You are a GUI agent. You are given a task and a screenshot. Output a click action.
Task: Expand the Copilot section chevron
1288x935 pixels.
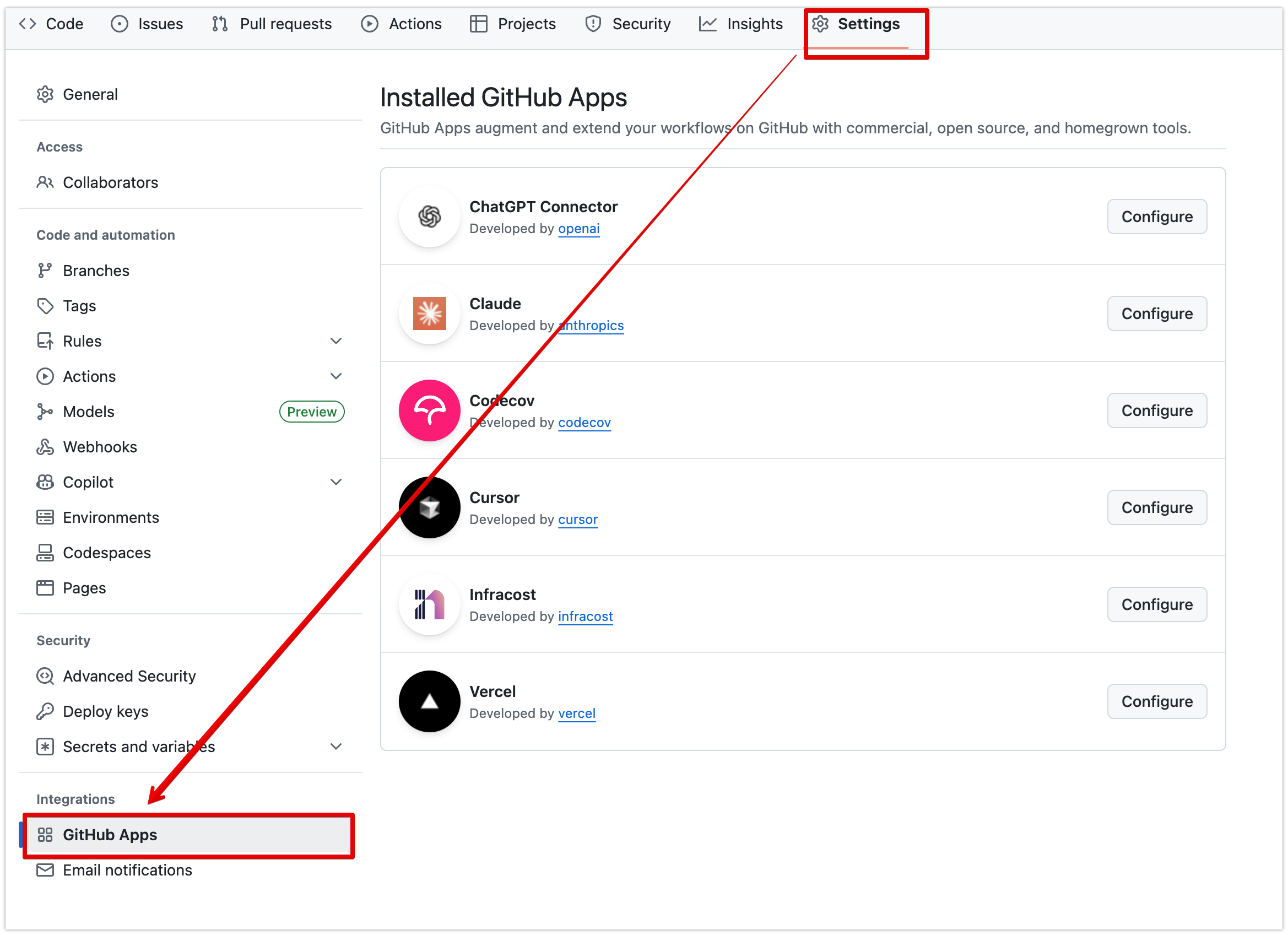336,482
